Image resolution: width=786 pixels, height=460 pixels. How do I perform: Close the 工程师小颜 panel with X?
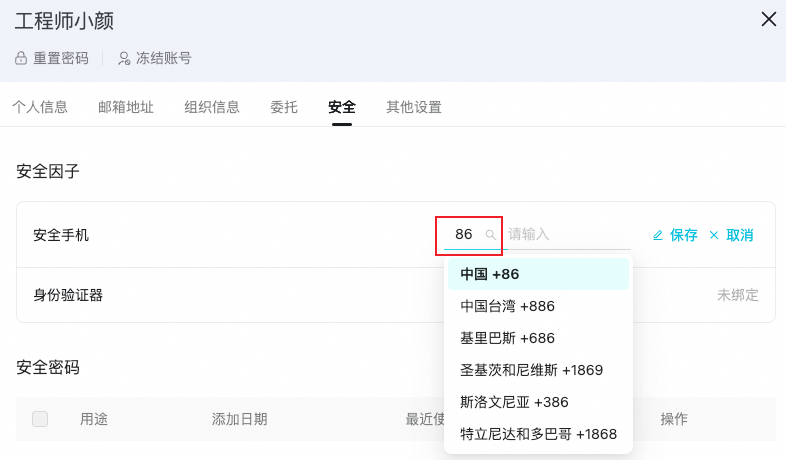click(768, 19)
